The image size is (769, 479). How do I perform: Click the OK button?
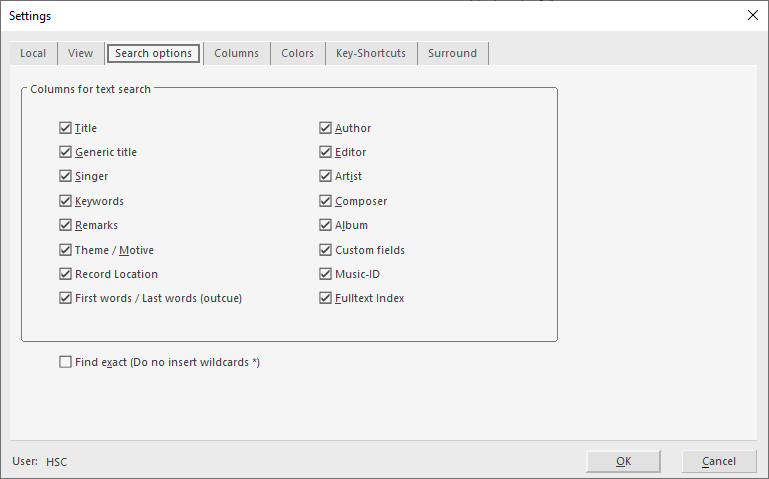623,461
